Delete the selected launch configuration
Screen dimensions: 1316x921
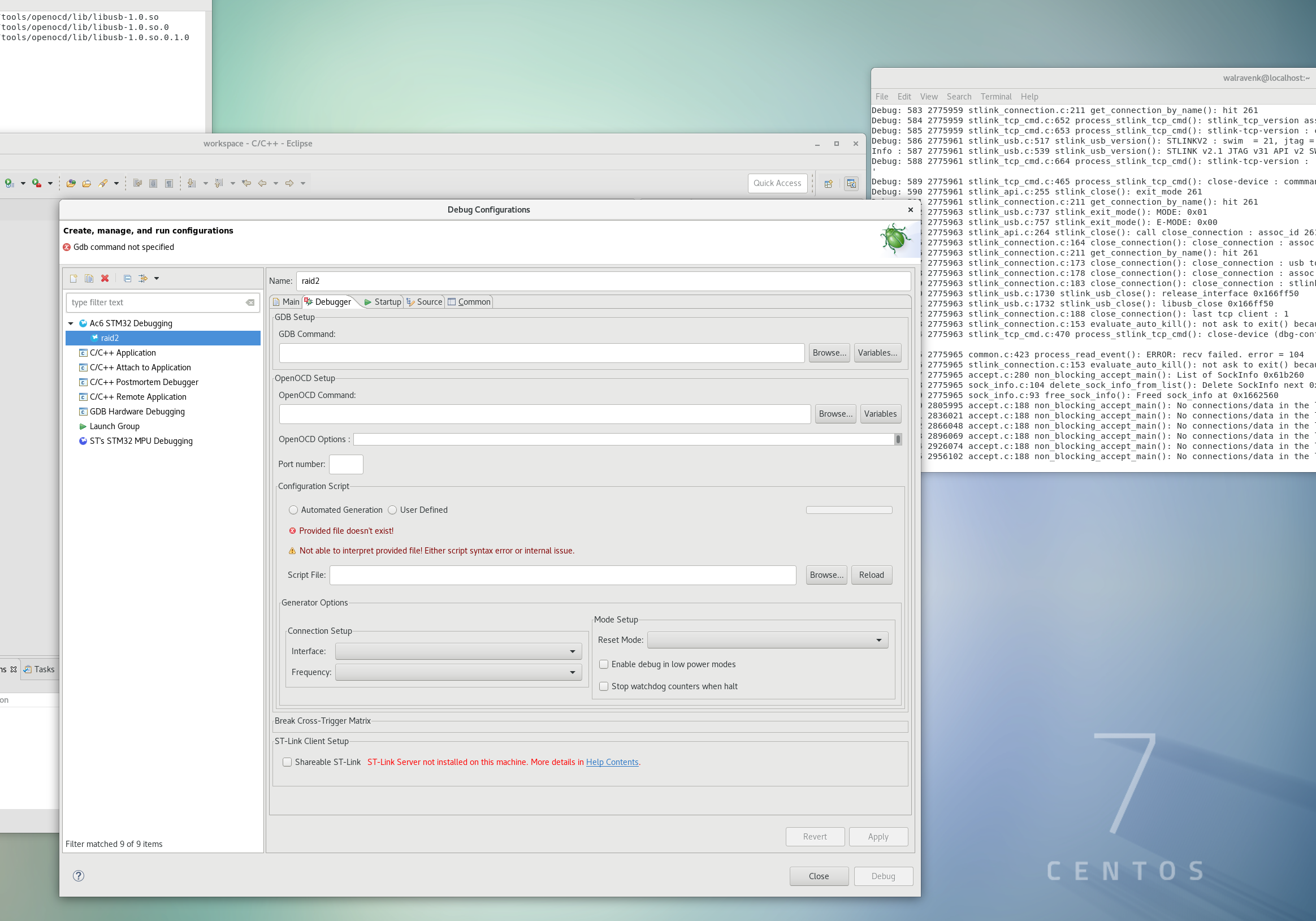(x=105, y=279)
